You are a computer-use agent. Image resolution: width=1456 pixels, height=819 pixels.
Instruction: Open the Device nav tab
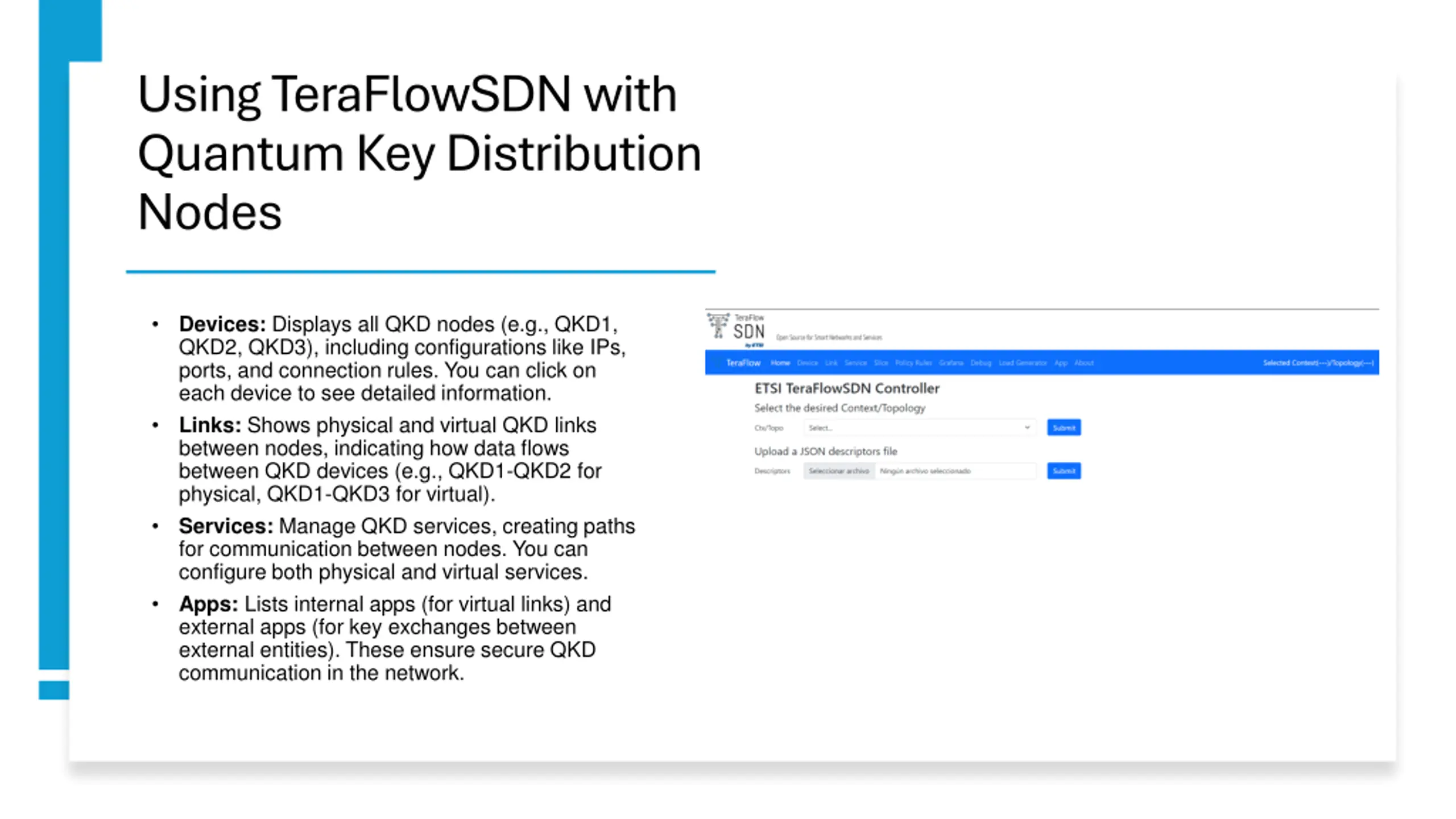tap(807, 363)
